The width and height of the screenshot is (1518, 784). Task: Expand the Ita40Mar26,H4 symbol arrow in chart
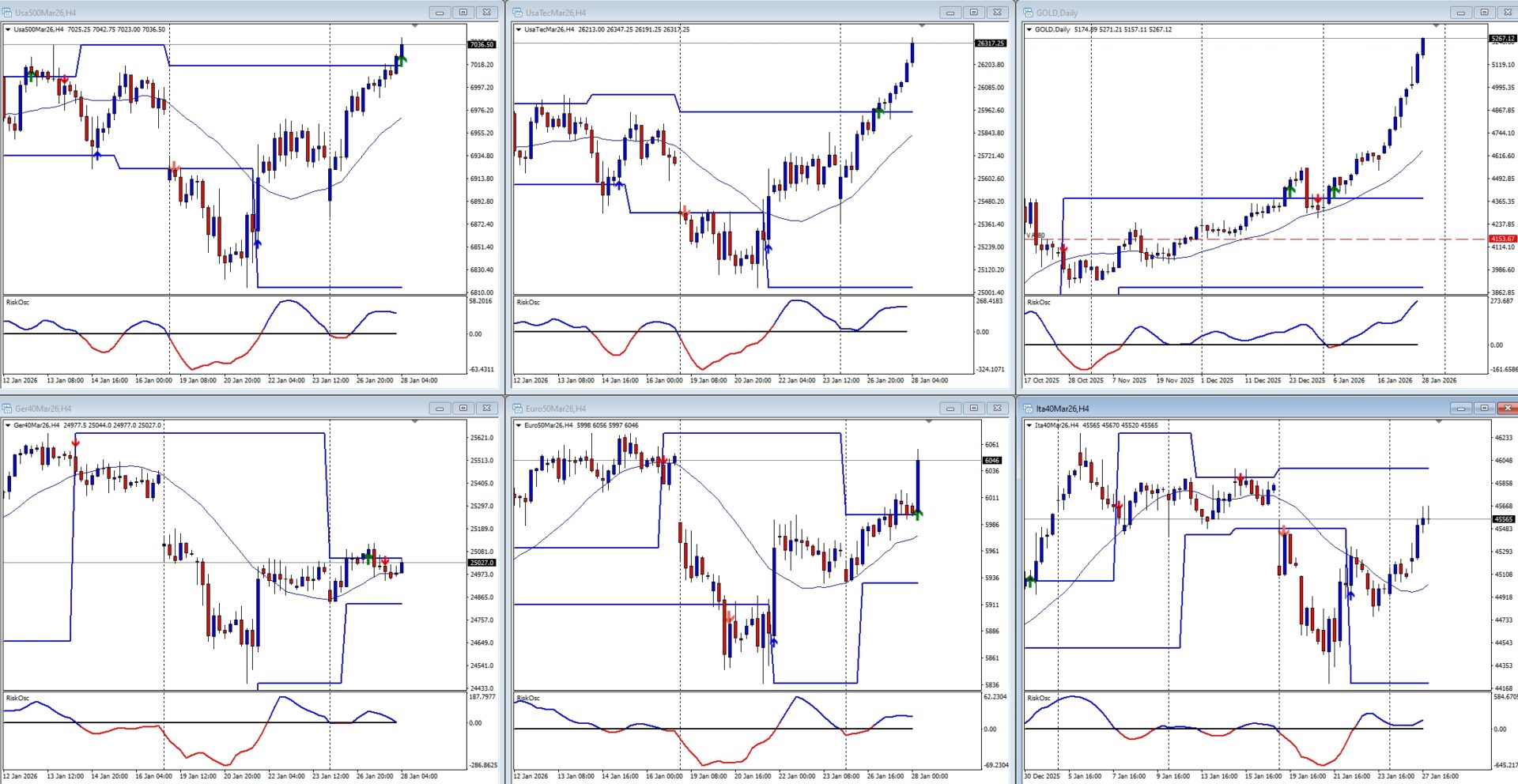[x=1029, y=426]
